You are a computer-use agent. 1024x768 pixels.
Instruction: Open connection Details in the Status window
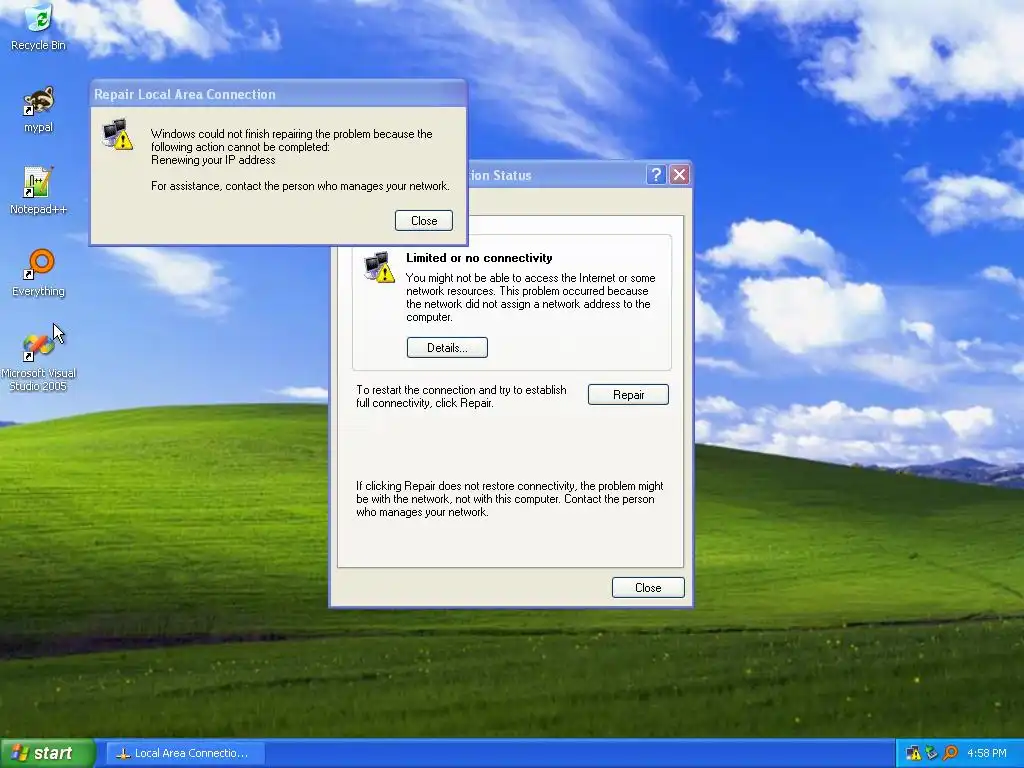coord(447,347)
